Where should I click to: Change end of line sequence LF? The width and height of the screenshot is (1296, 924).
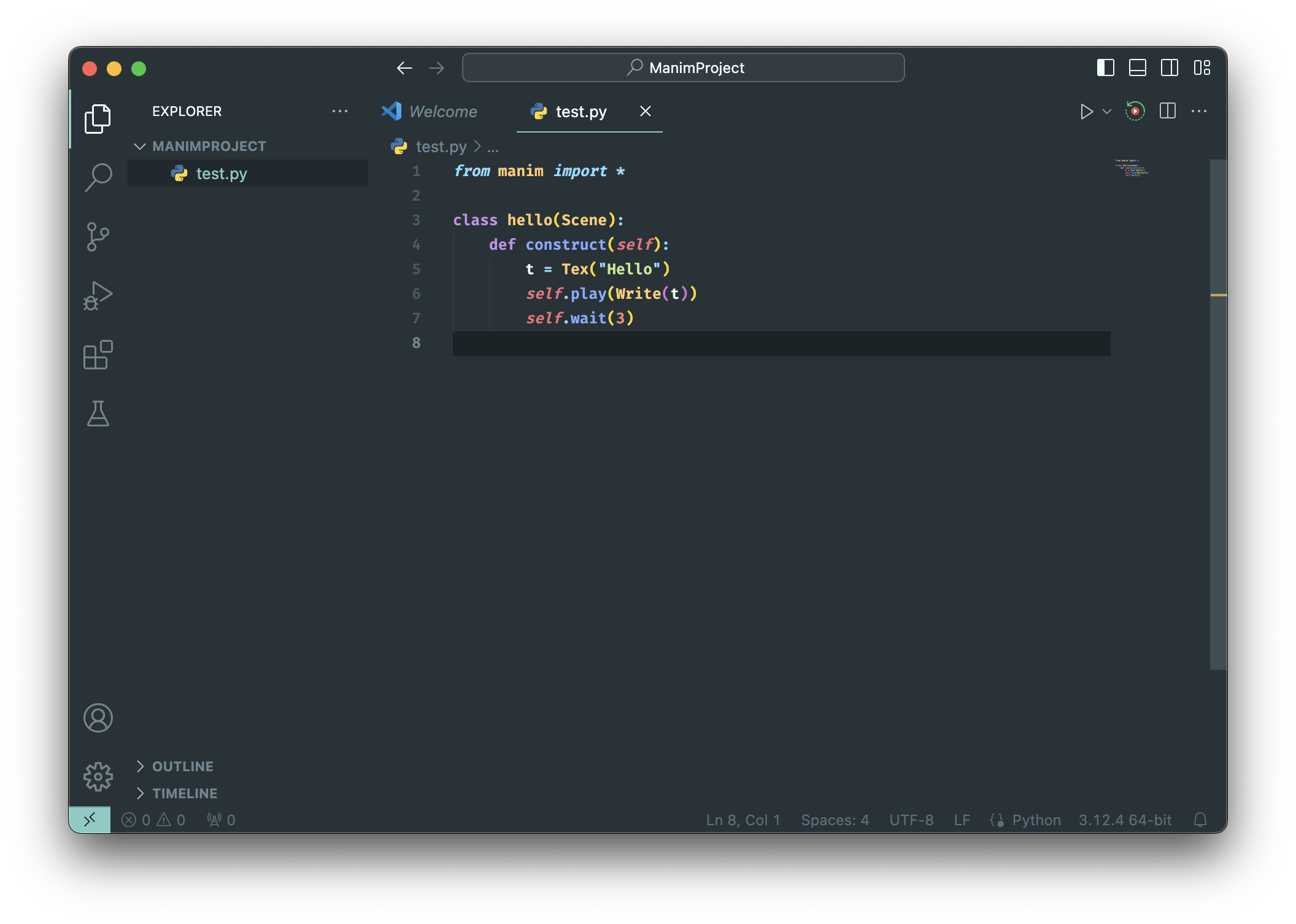tap(962, 820)
